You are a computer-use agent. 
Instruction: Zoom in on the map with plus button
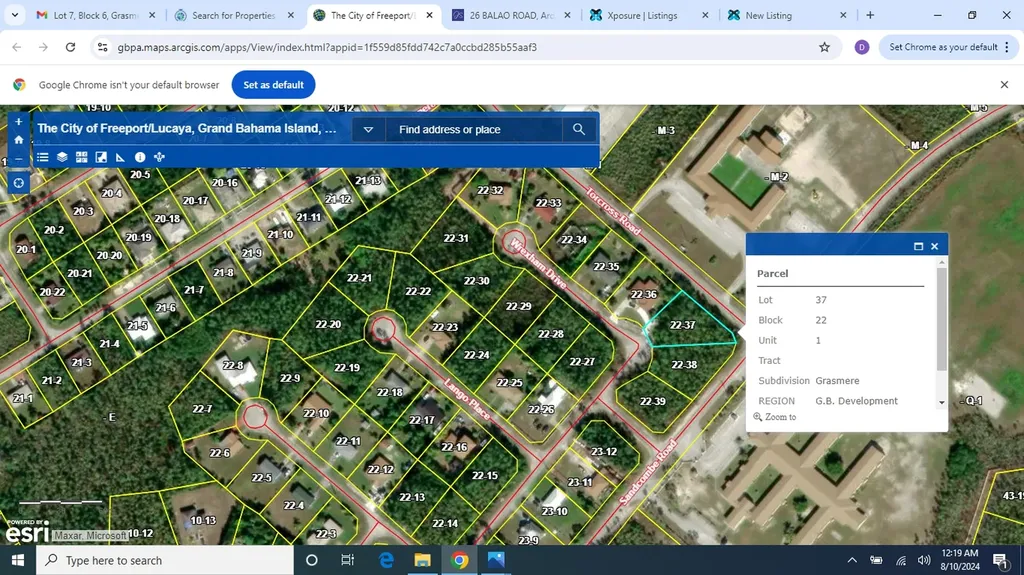(18, 122)
